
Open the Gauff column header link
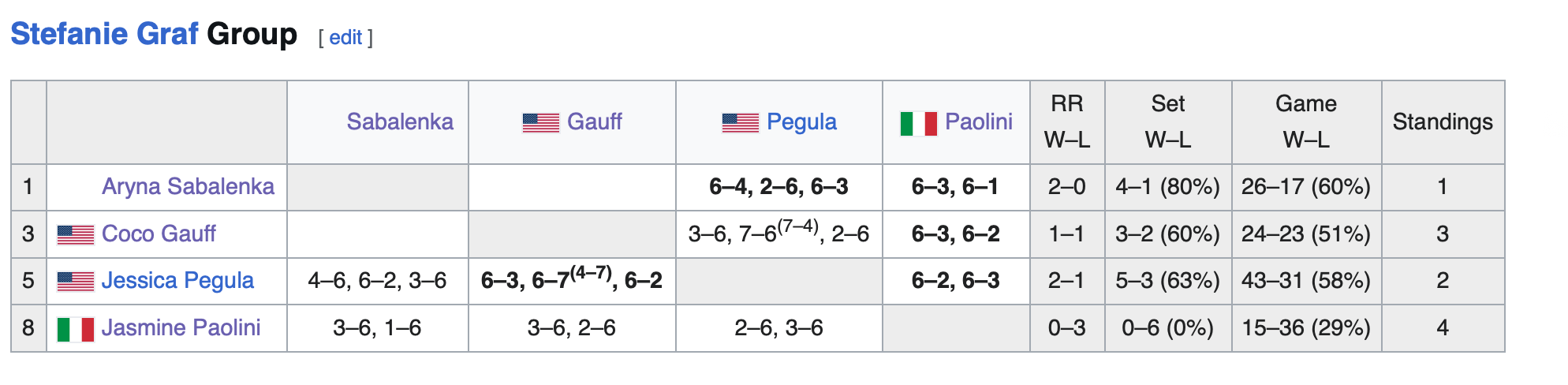pos(594,121)
